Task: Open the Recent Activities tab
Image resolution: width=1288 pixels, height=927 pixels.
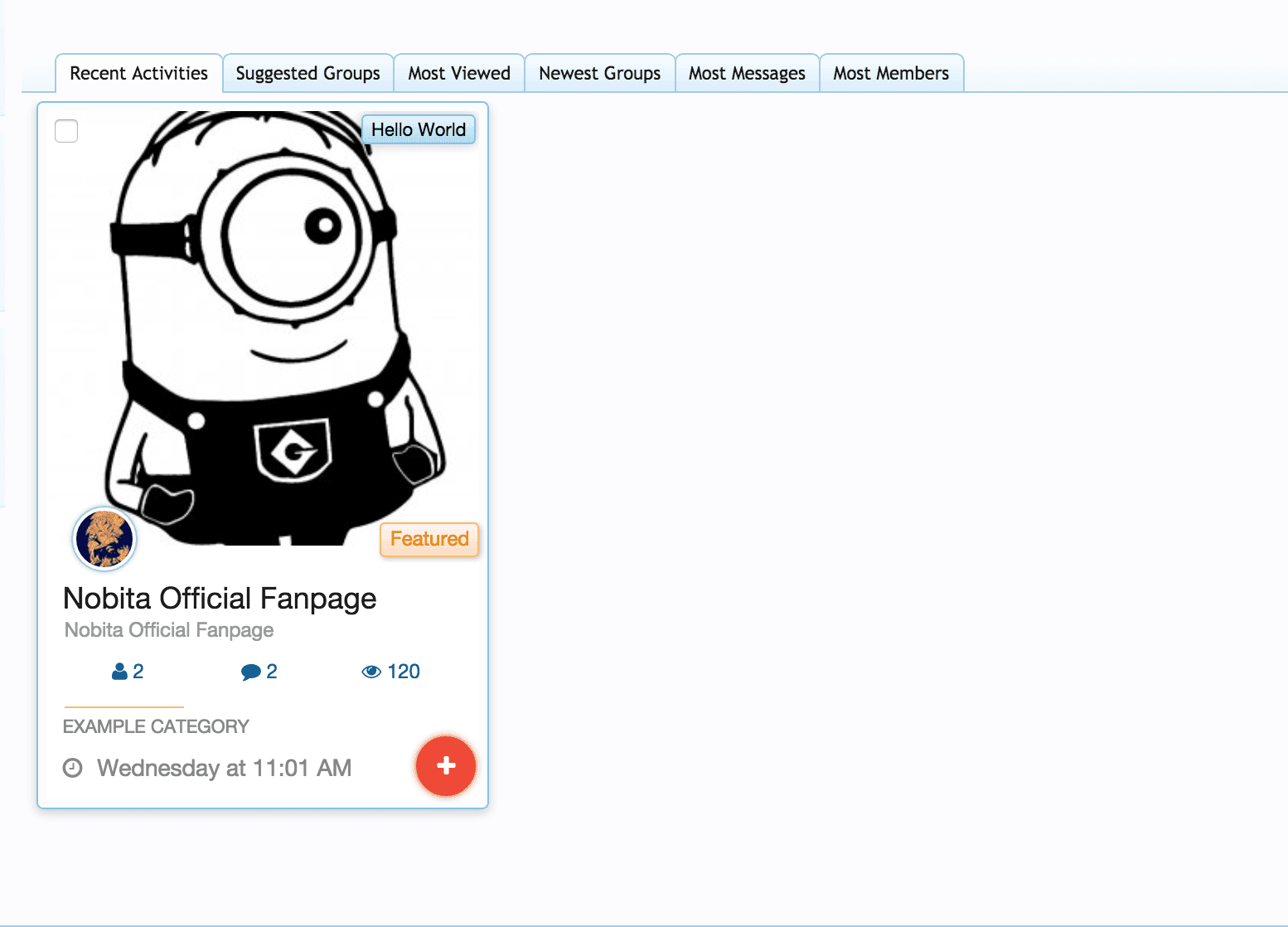Action: coord(138,73)
